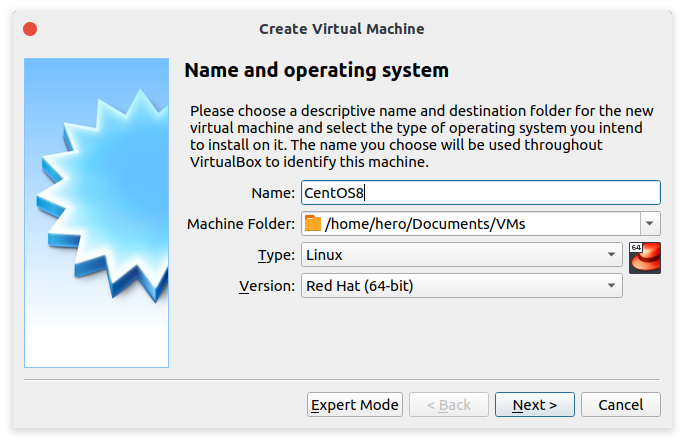The image size is (685, 443).
Task: Close the Create Virtual Machine dialog
Action: coord(30,29)
